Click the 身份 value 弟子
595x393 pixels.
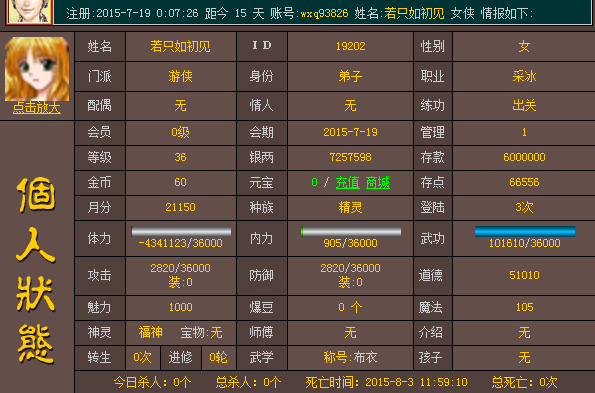(350, 76)
